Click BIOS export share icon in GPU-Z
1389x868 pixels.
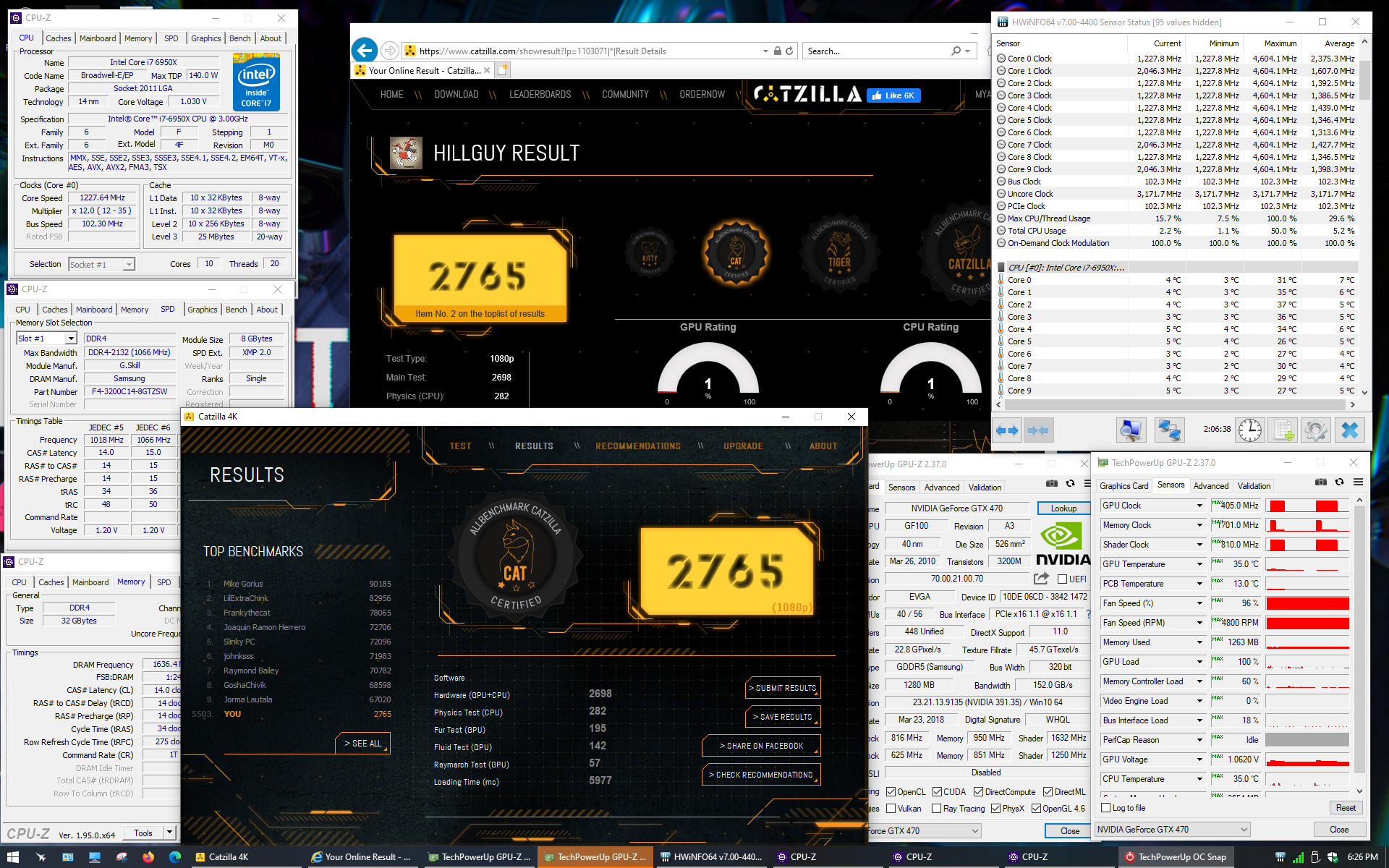pos(1041,578)
